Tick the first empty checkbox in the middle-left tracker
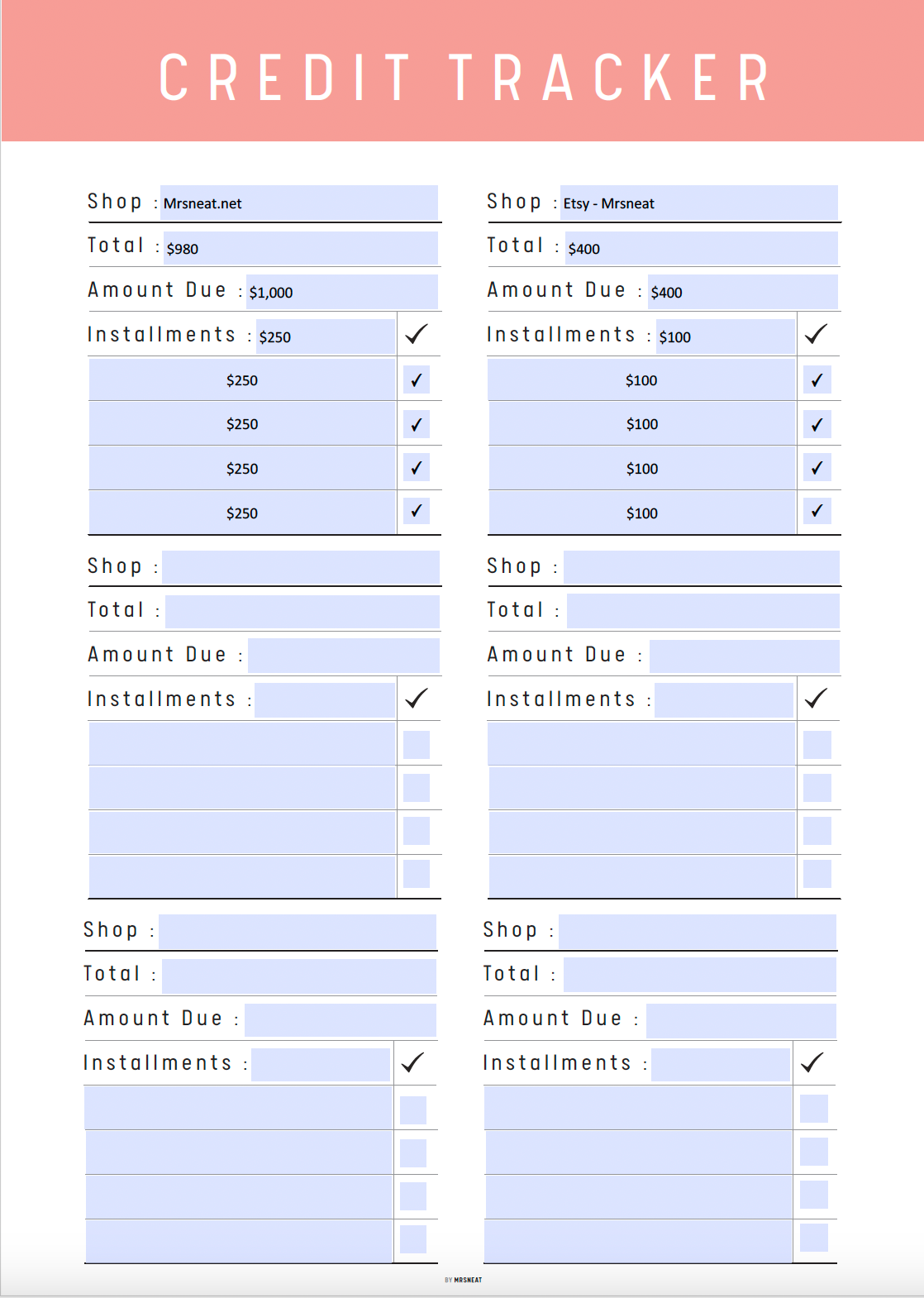 pyautogui.click(x=417, y=744)
